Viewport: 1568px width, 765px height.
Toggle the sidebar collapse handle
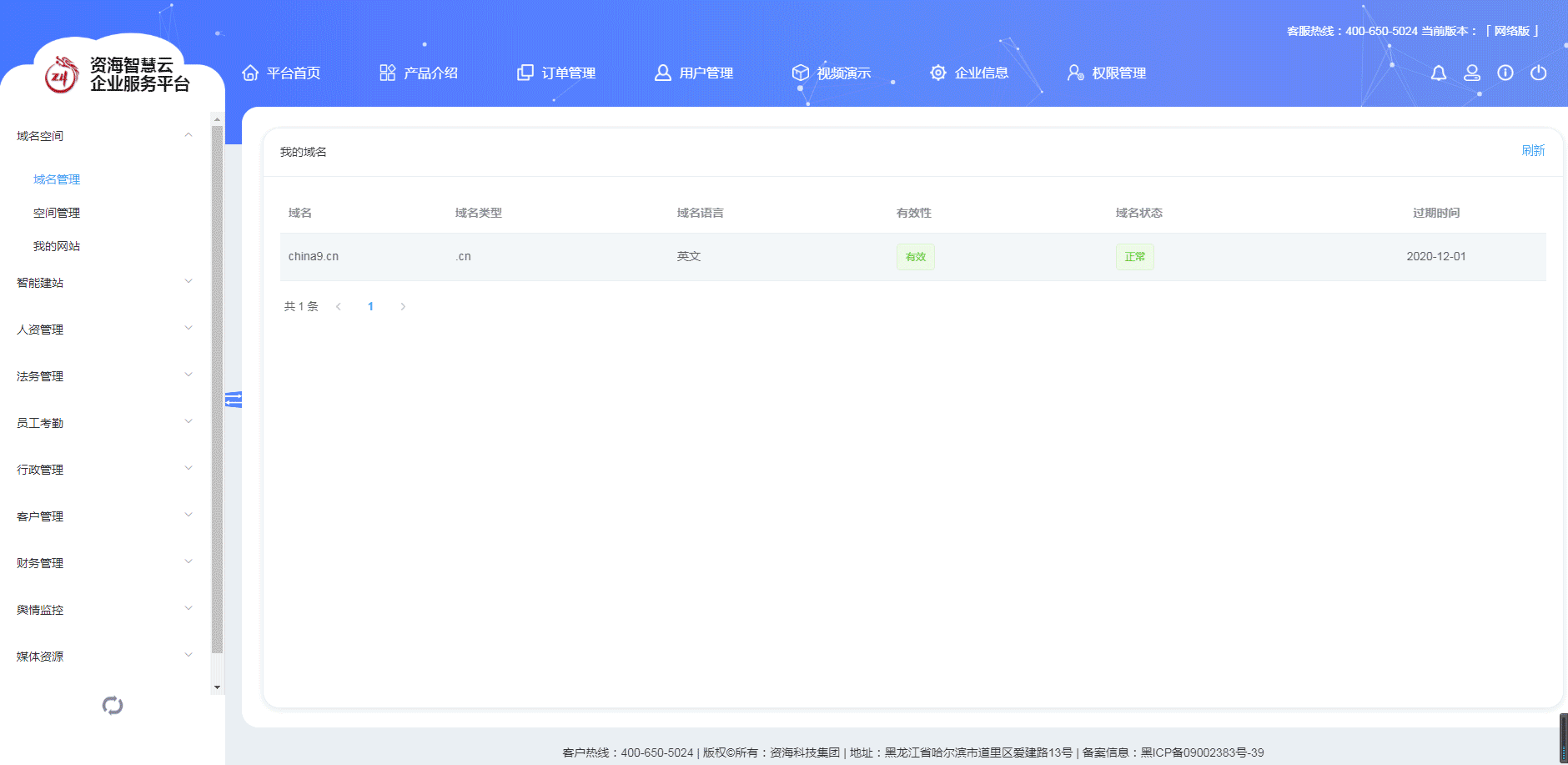234,400
